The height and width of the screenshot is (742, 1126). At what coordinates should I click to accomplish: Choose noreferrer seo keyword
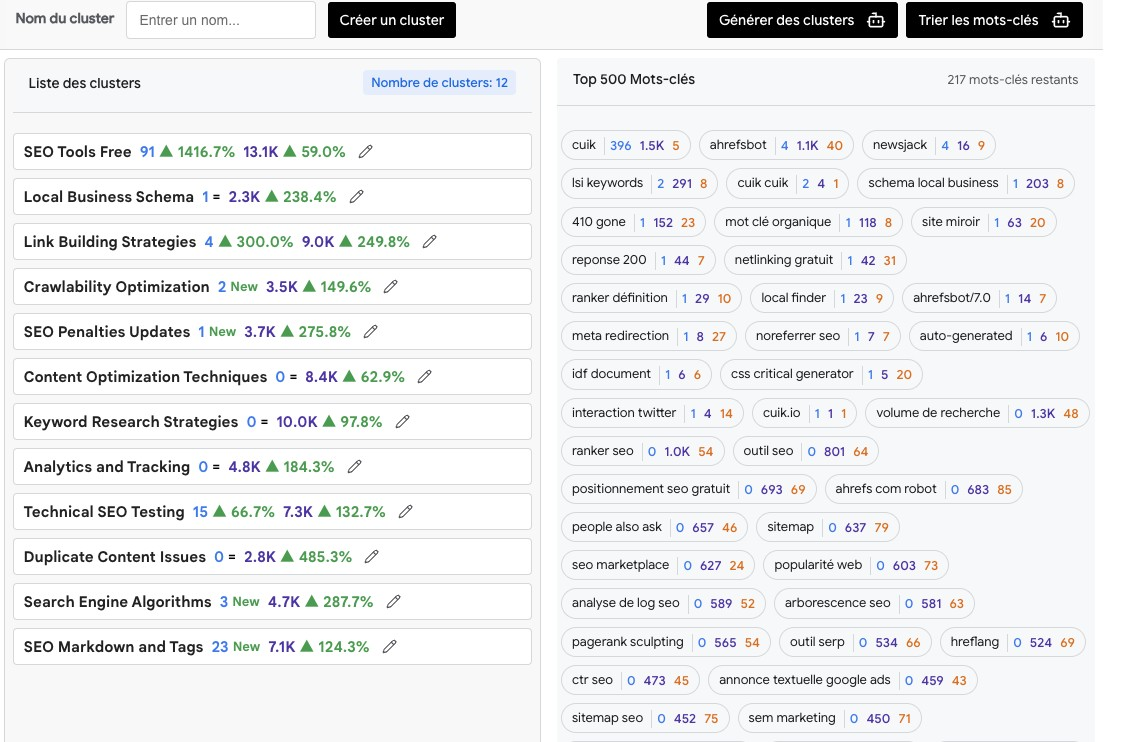coord(823,336)
